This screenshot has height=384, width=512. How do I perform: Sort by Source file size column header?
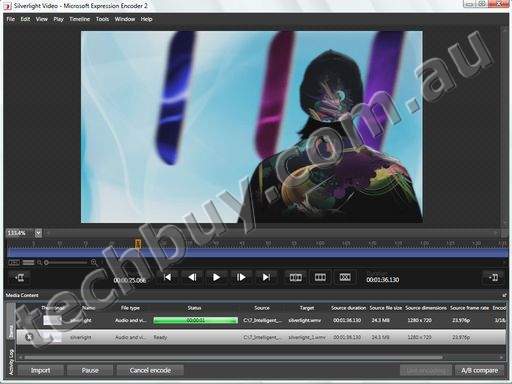click(x=386, y=308)
